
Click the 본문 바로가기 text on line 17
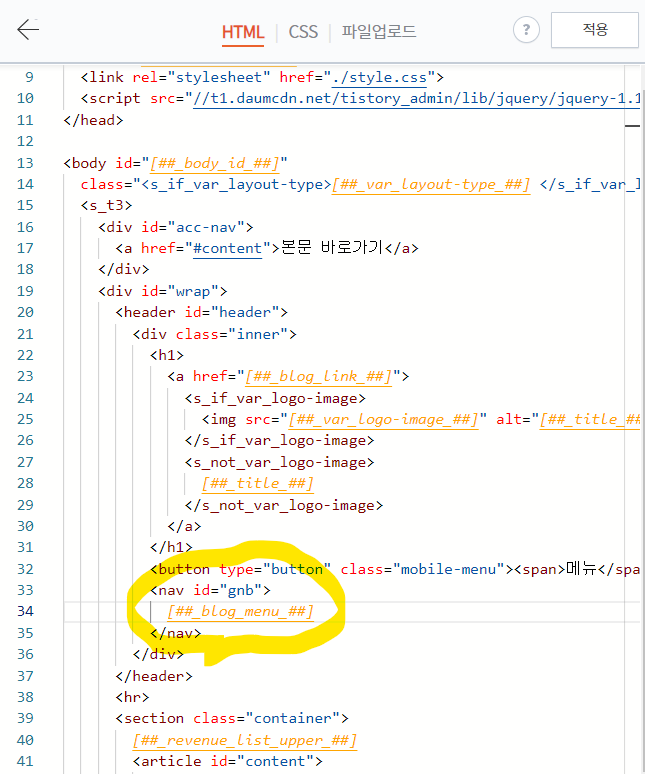(x=332, y=247)
